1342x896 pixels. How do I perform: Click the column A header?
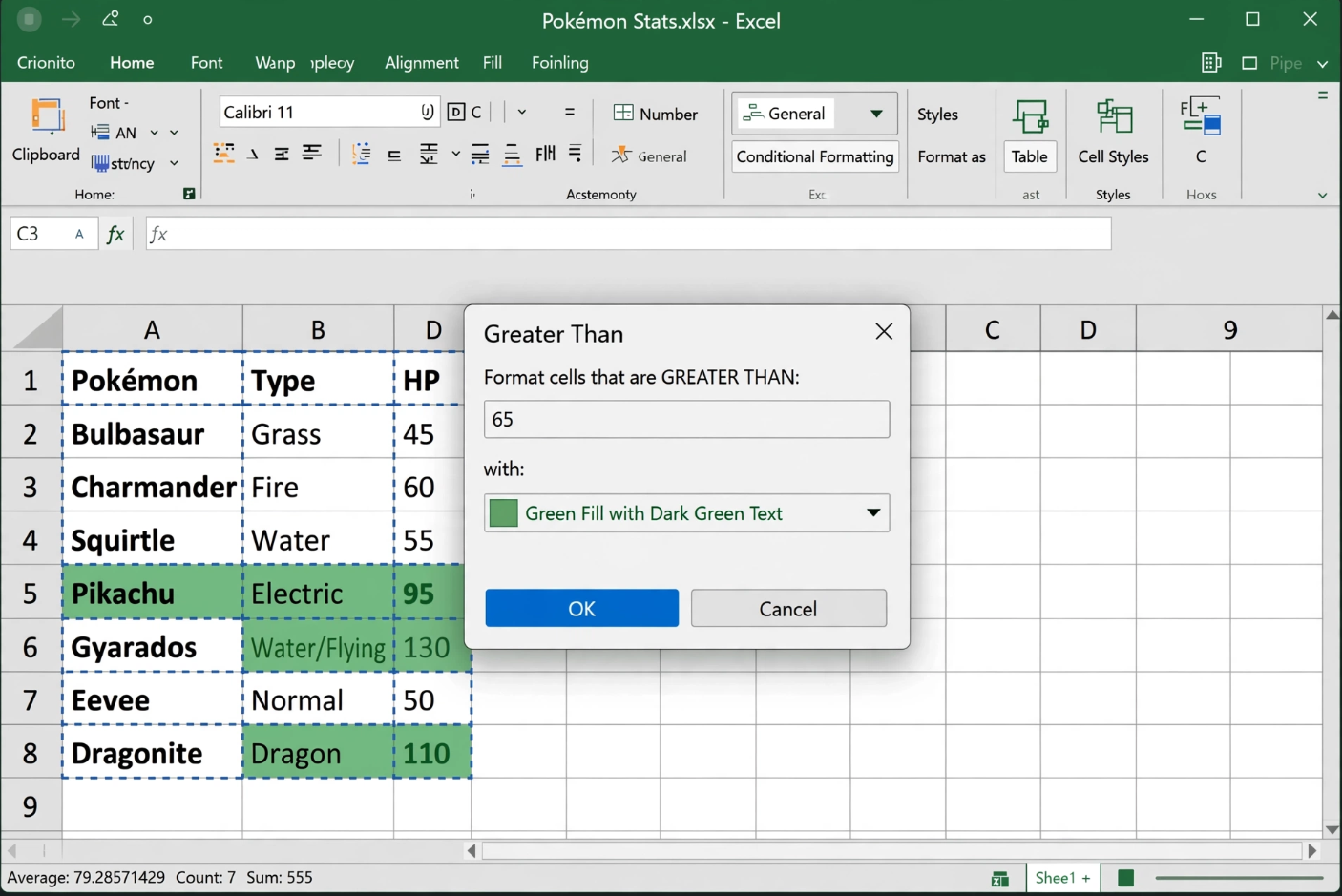tap(153, 330)
